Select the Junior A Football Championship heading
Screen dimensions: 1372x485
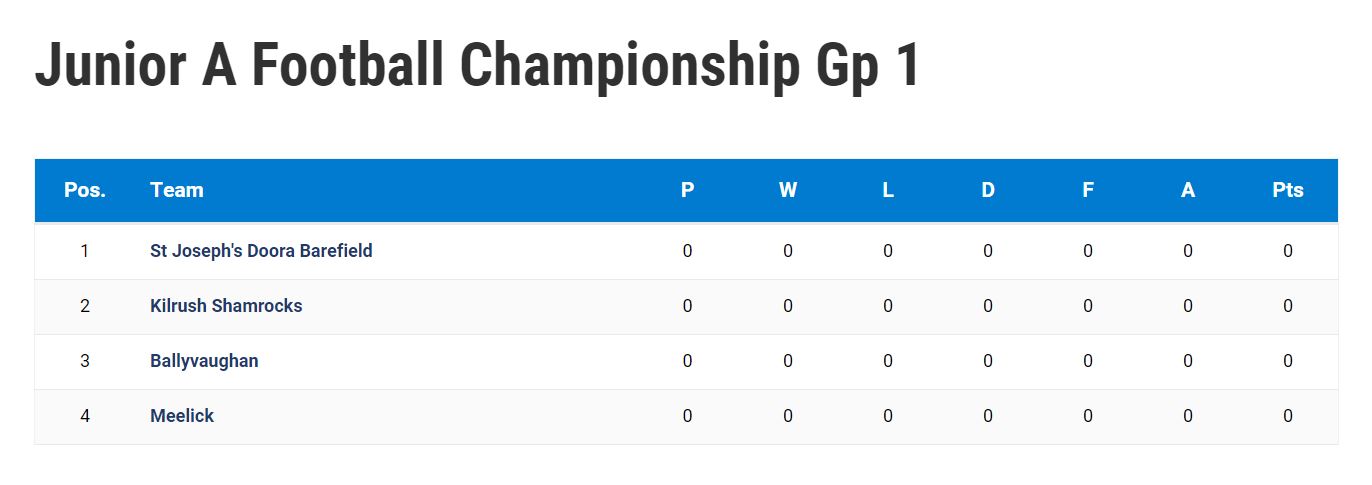pyautogui.click(x=477, y=67)
